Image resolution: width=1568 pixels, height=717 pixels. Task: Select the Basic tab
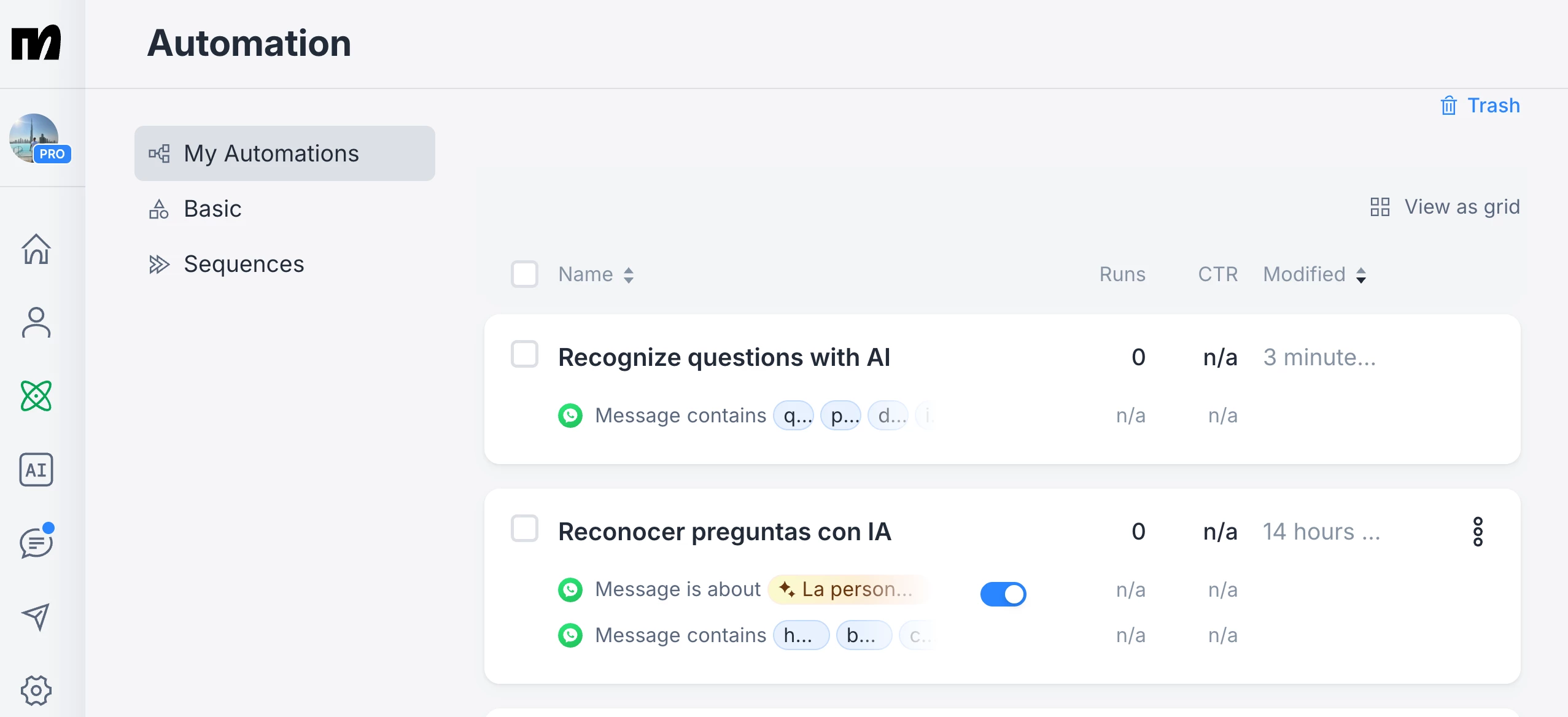pos(212,209)
